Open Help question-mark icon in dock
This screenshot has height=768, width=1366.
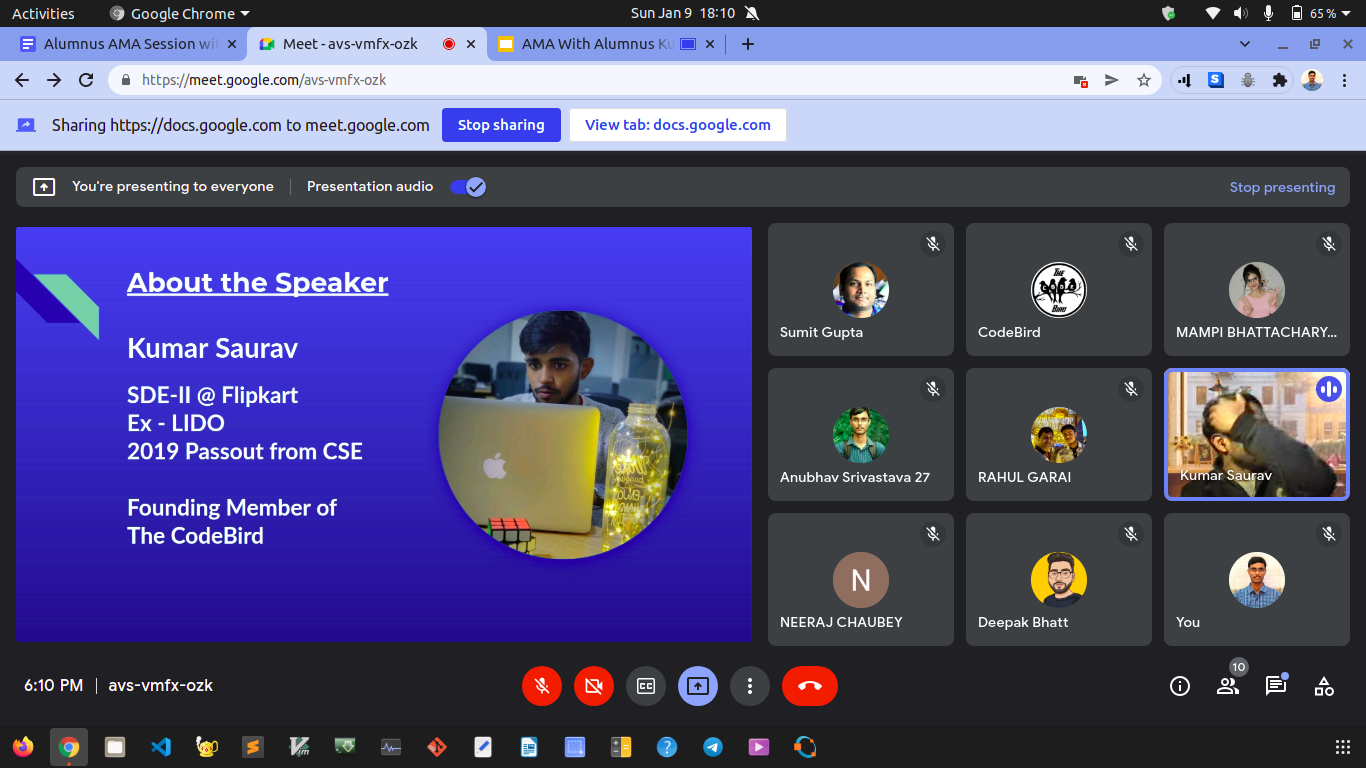(x=667, y=746)
